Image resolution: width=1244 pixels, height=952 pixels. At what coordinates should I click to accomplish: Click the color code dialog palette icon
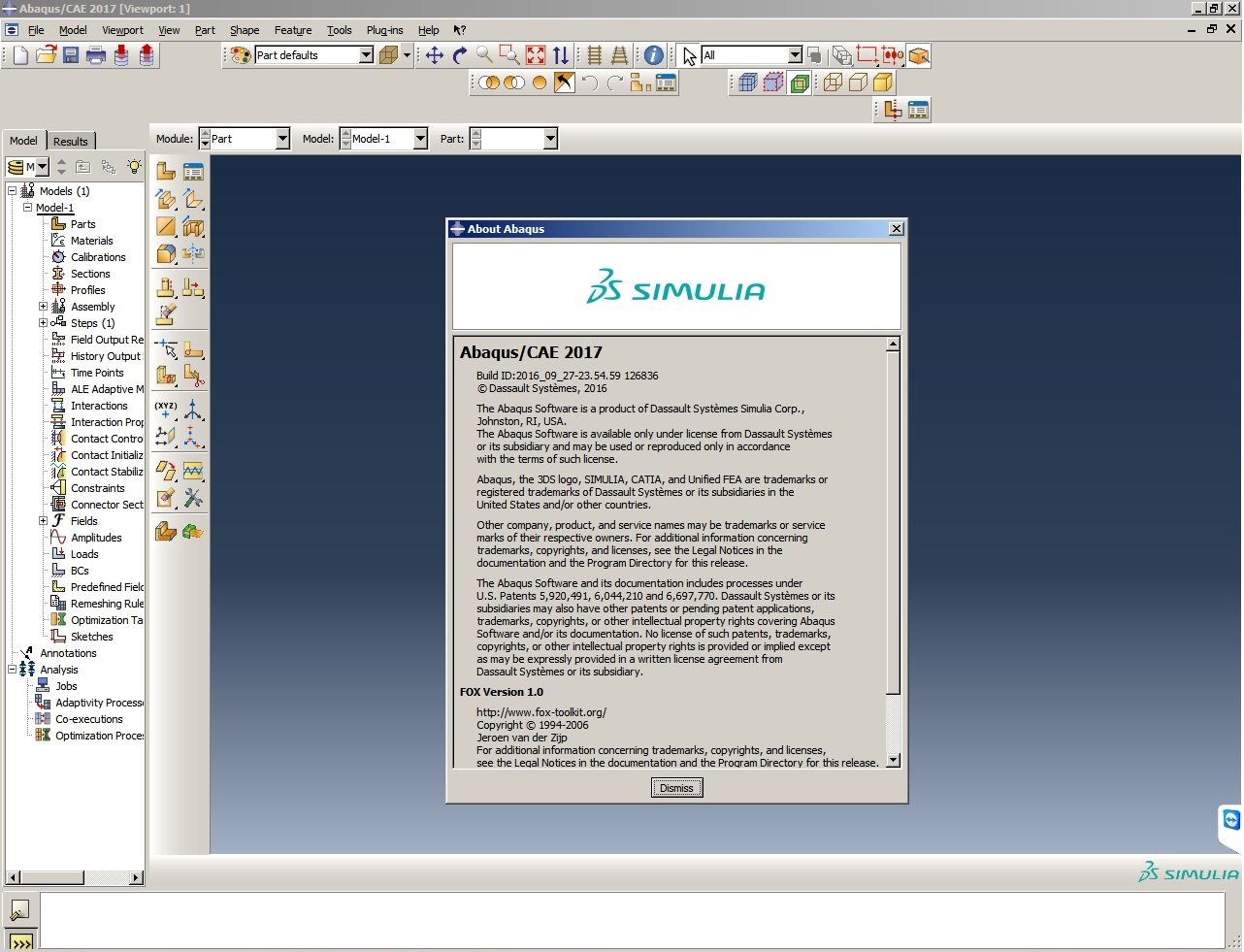(x=241, y=55)
